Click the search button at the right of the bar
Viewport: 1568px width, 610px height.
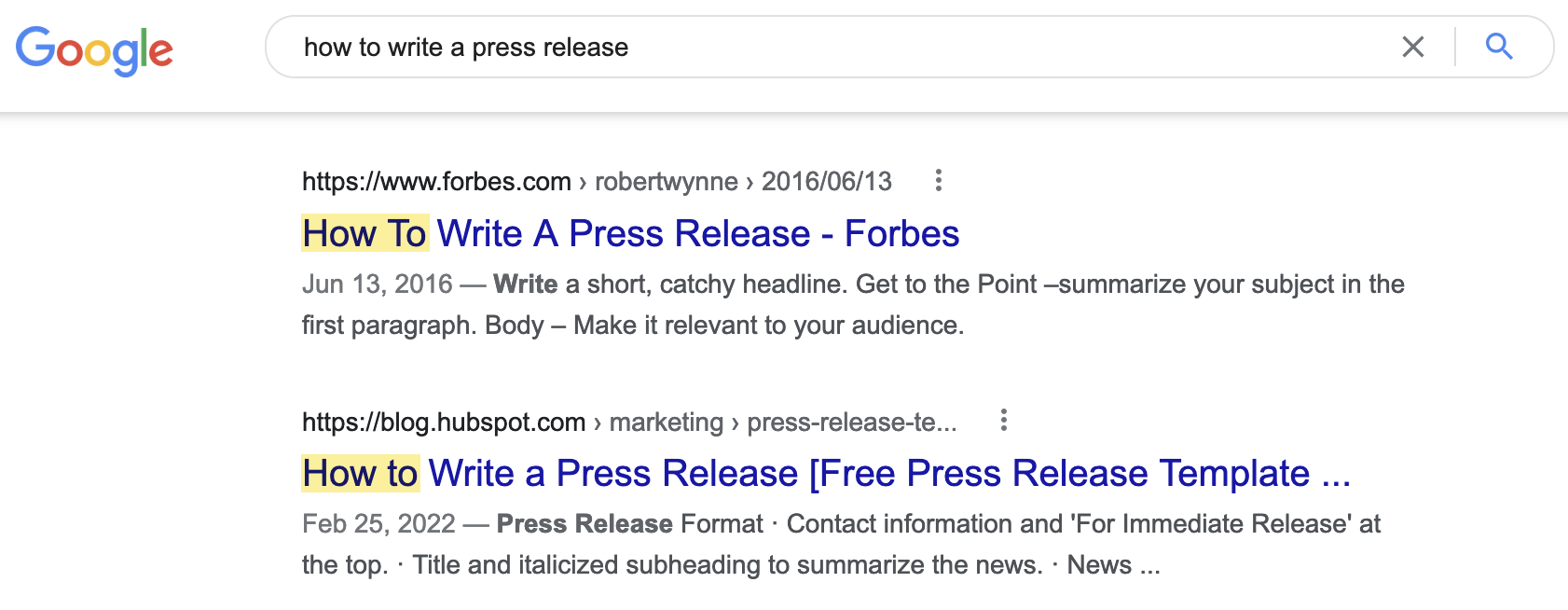pos(1499,47)
